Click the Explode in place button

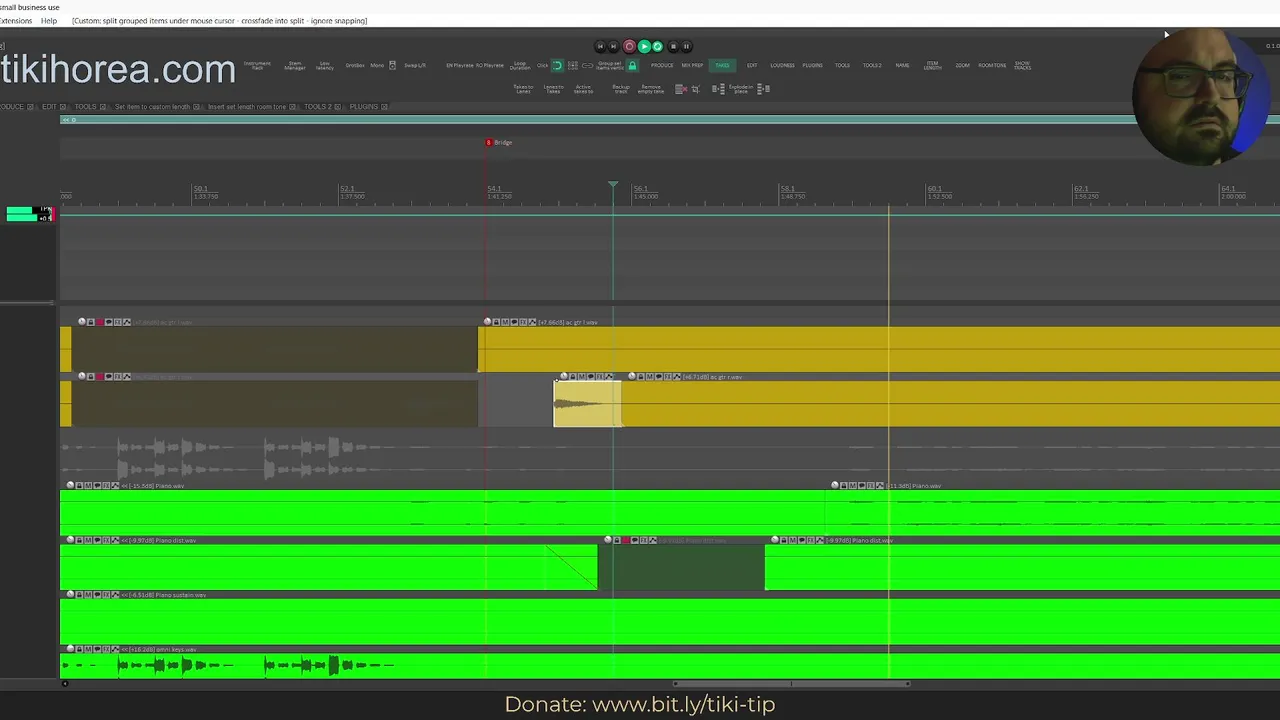point(741,89)
